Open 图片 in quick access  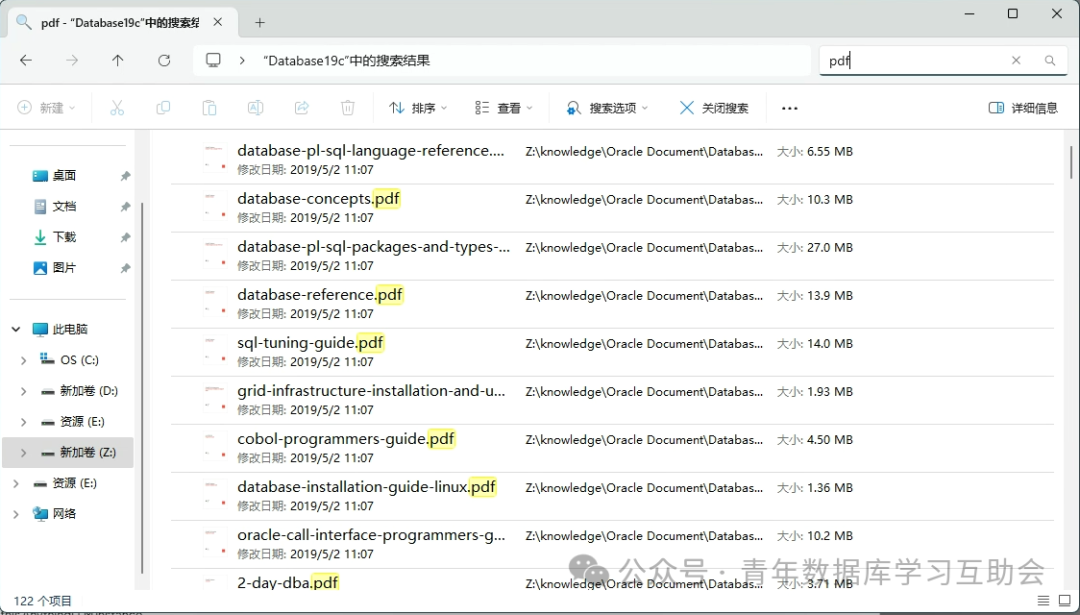(x=64, y=268)
